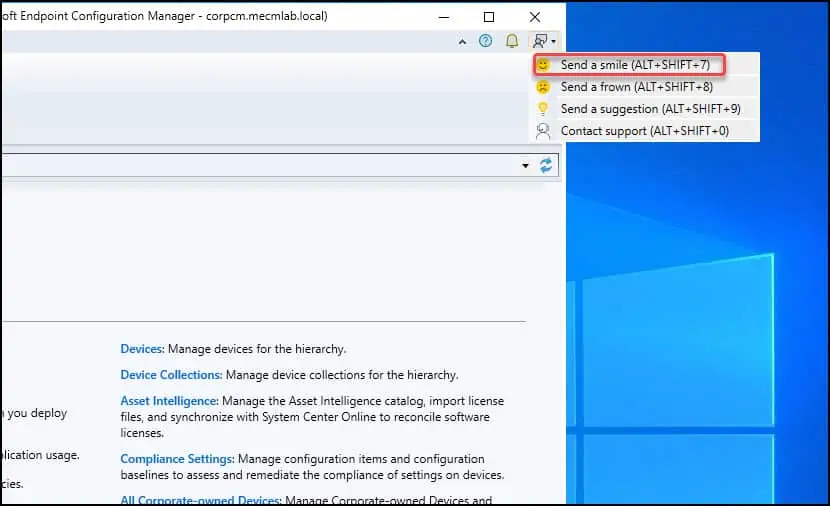
Task: Click the refresh icon in address bar
Action: [546, 165]
